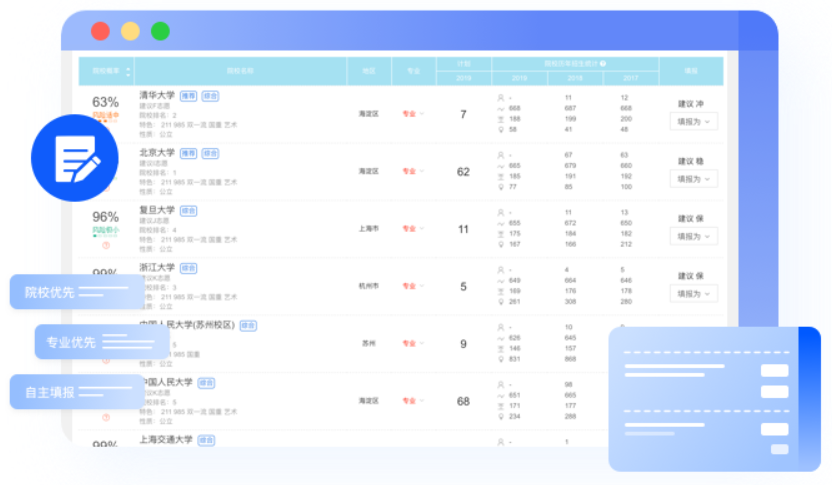The width and height of the screenshot is (832, 485).
Task: Select the 自主填报 mode tab
Action: (77, 392)
